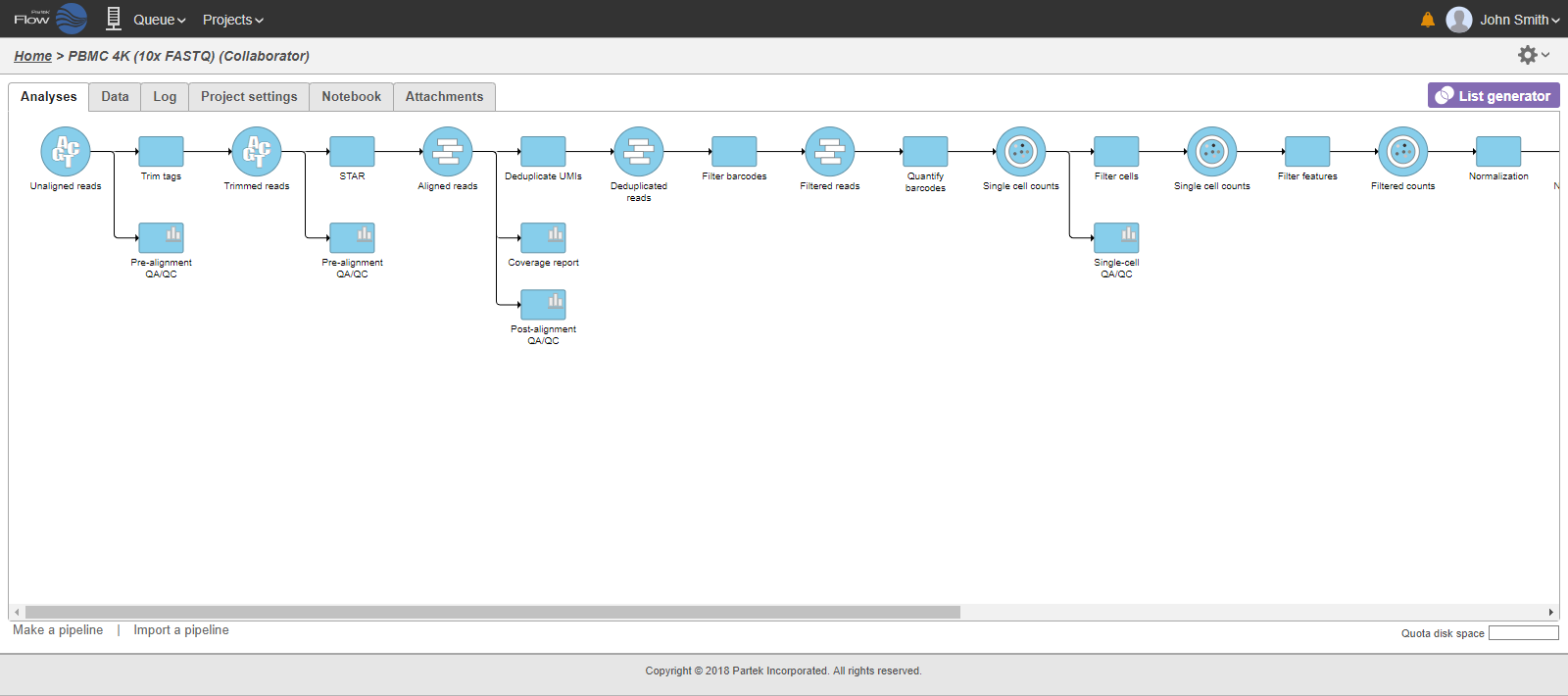Expand the Queue dropdown menu
Image resolution: width=1568 pixels, height=696 pixels.
click(x=159, y=20)
